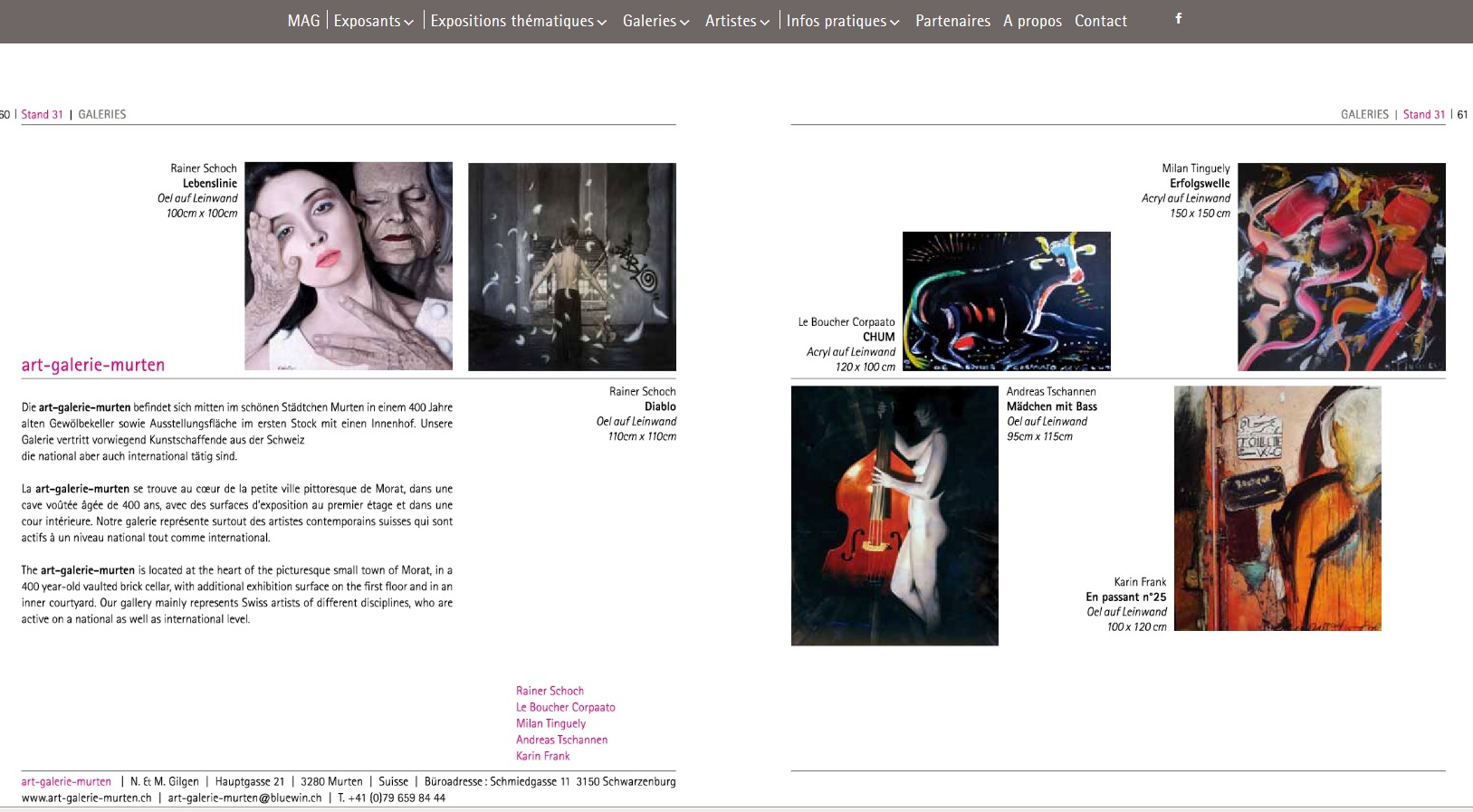Click the GALERIES header on the right page
The image size is (1473, 812).
point(1364,114)
